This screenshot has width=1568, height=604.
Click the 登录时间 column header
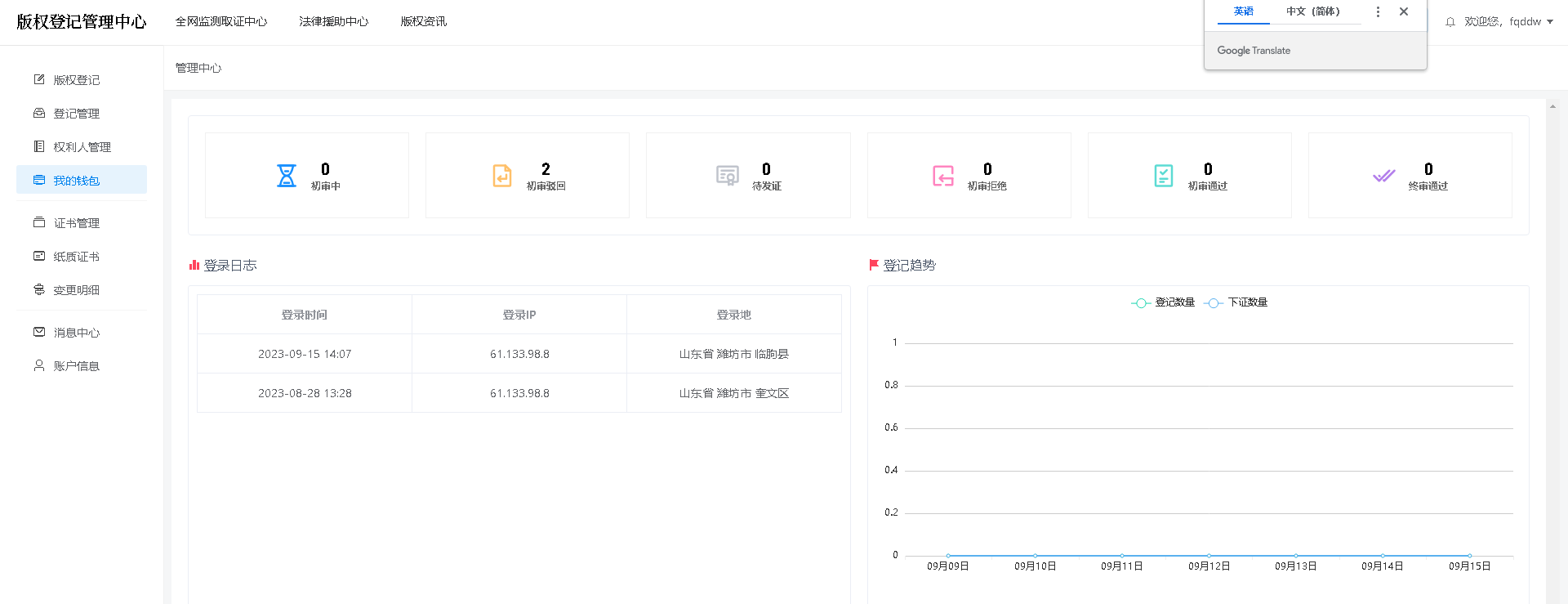pyautogui.click(x=305, y=315)
